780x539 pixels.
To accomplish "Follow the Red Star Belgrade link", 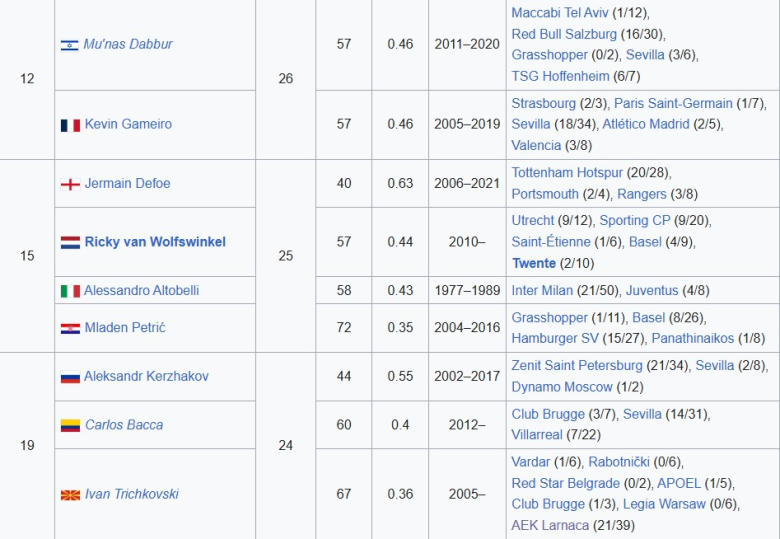I will click(566, 483).
